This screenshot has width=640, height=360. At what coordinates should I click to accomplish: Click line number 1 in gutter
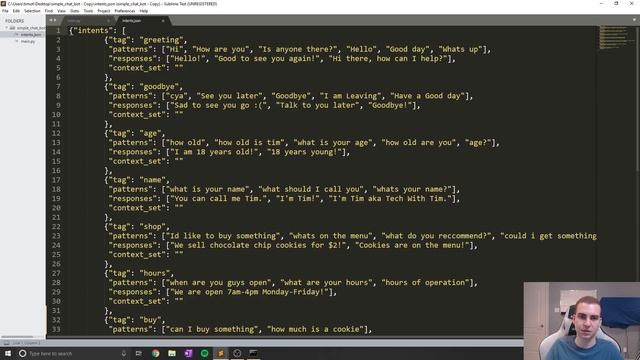[58, 31]
